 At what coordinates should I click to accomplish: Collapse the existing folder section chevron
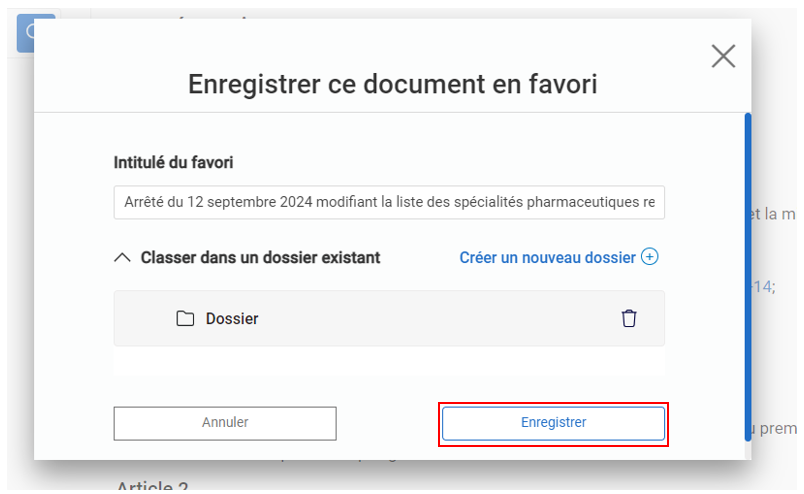[x=123, y=258]
